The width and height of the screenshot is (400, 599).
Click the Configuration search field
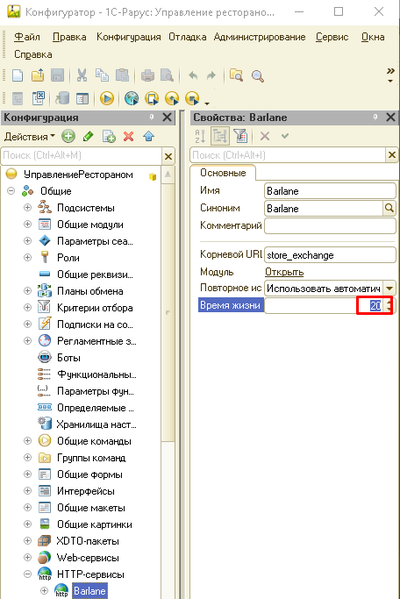point(81,155)
